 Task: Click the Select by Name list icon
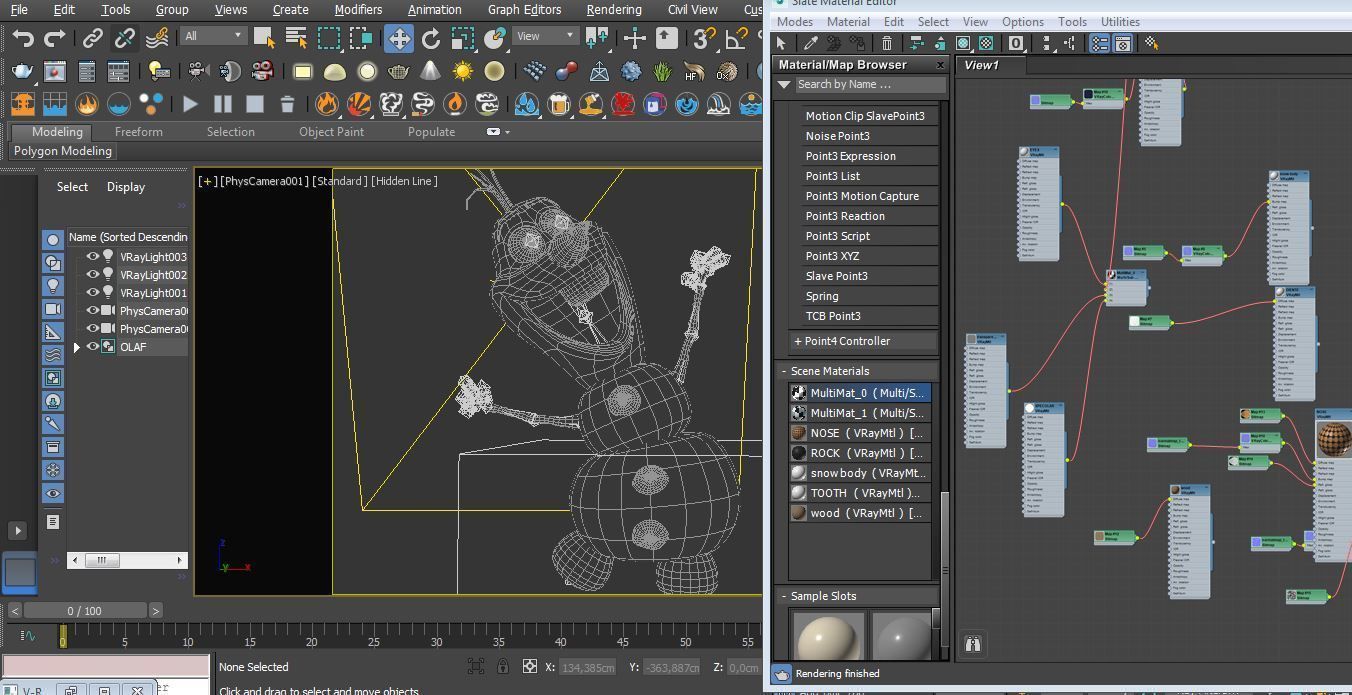(x=296, y=39)
